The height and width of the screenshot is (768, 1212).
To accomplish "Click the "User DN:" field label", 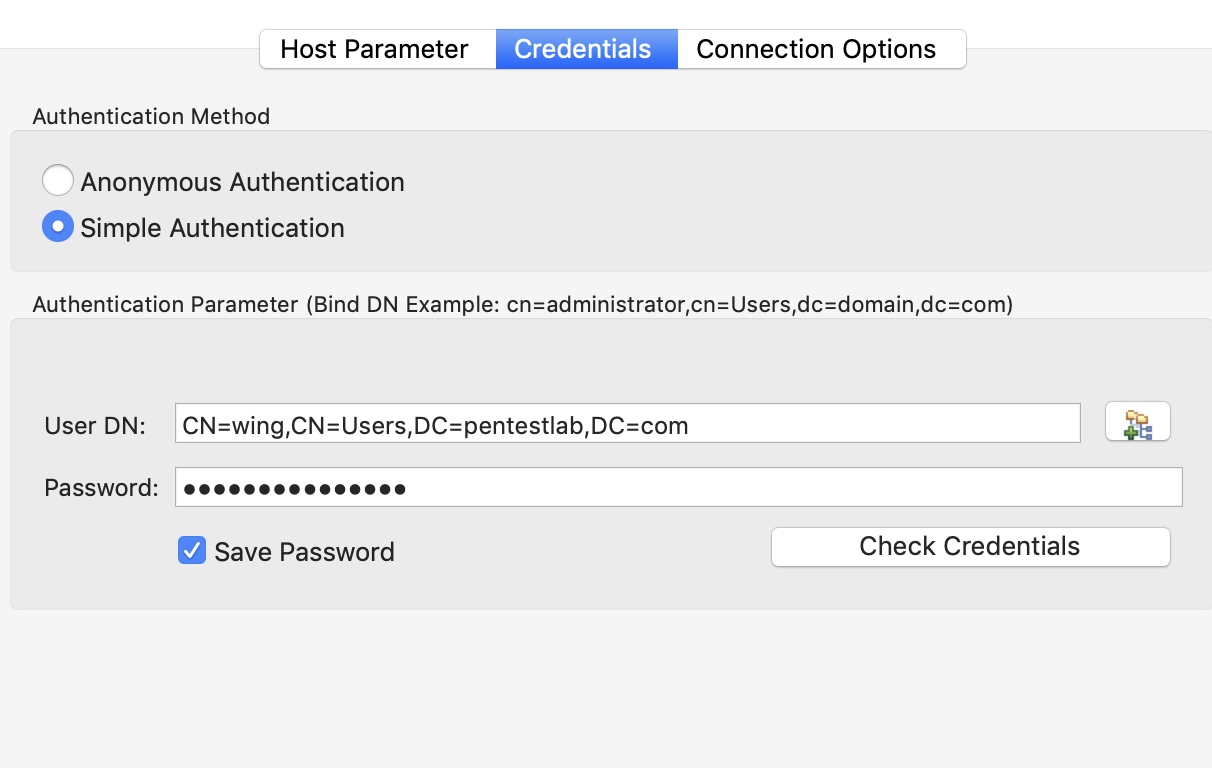I will coord(95,426).
